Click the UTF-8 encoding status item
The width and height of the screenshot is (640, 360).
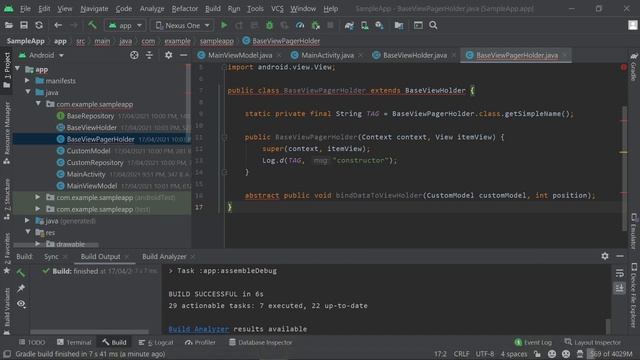click(x=484, y=354)
